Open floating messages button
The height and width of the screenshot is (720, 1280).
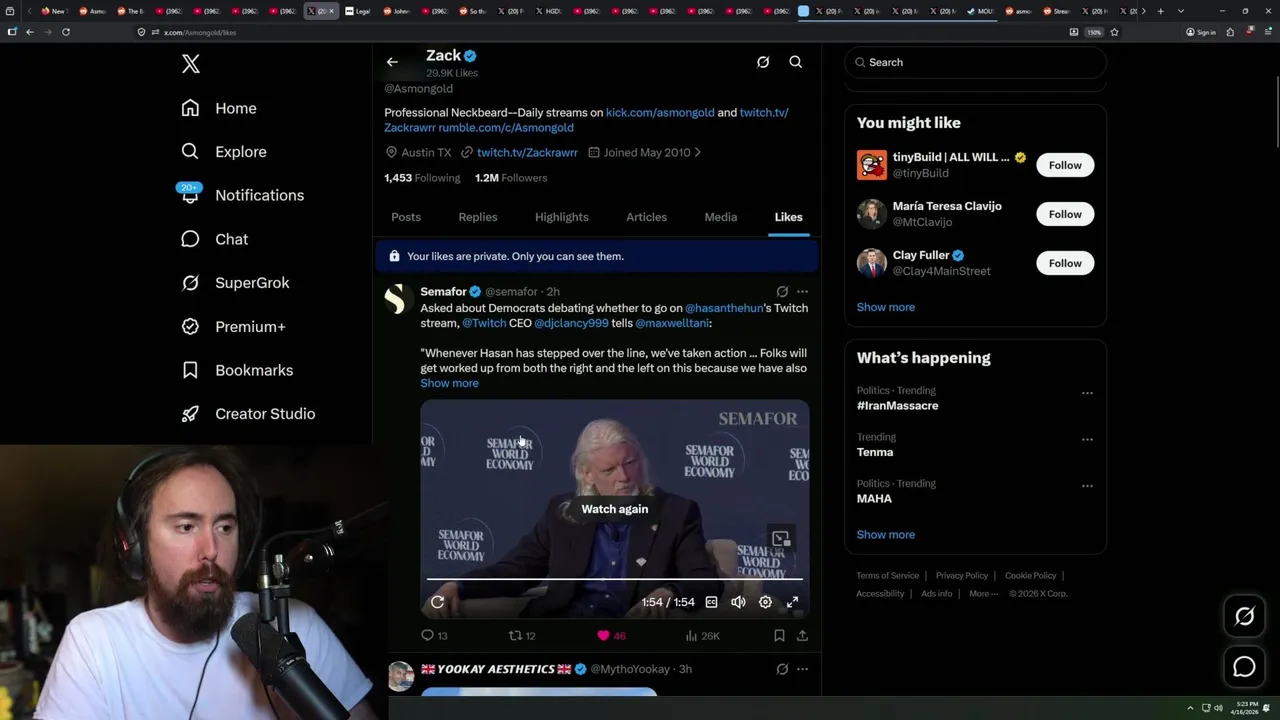point(1245,667)
